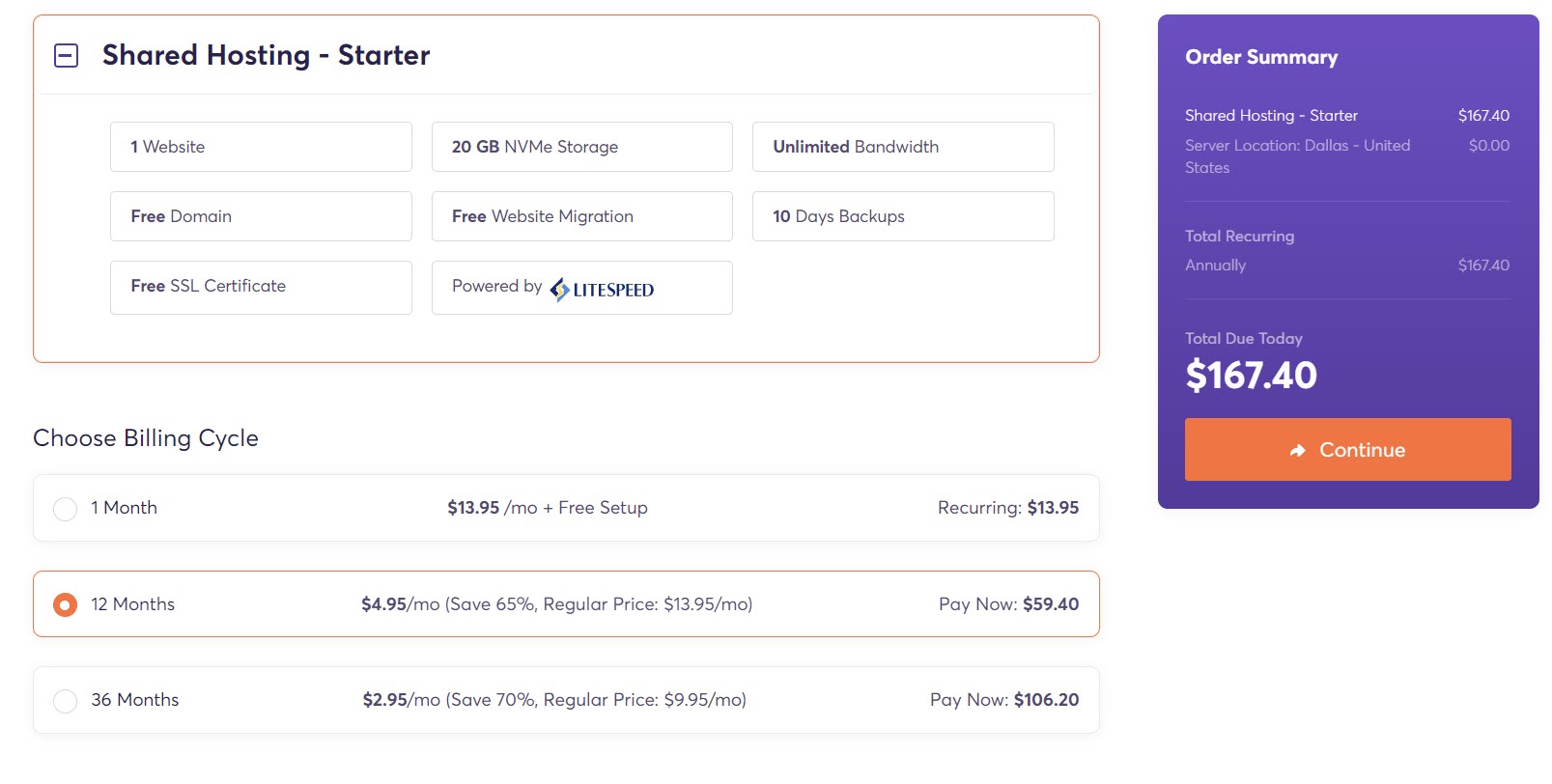
Task: Click the Order Summary heading
Action: coord(1261,57)
